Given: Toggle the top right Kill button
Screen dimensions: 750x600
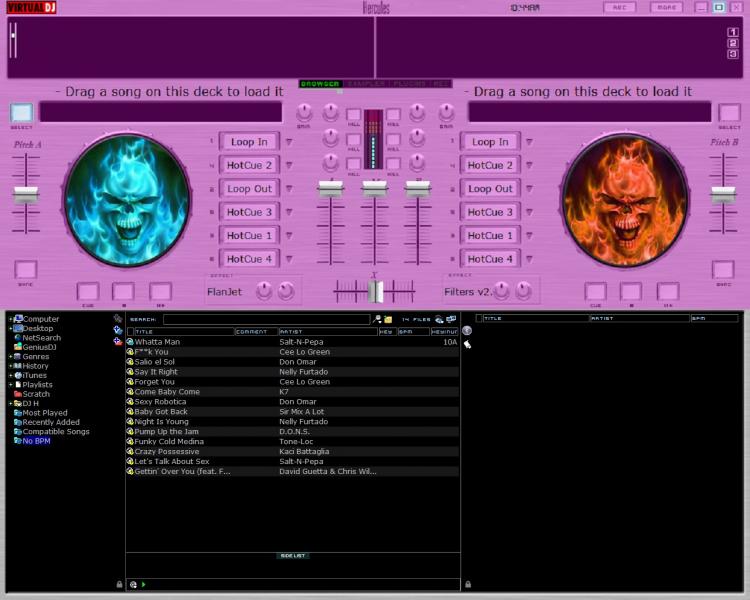Looking at the screenshot, I should 393,114.
